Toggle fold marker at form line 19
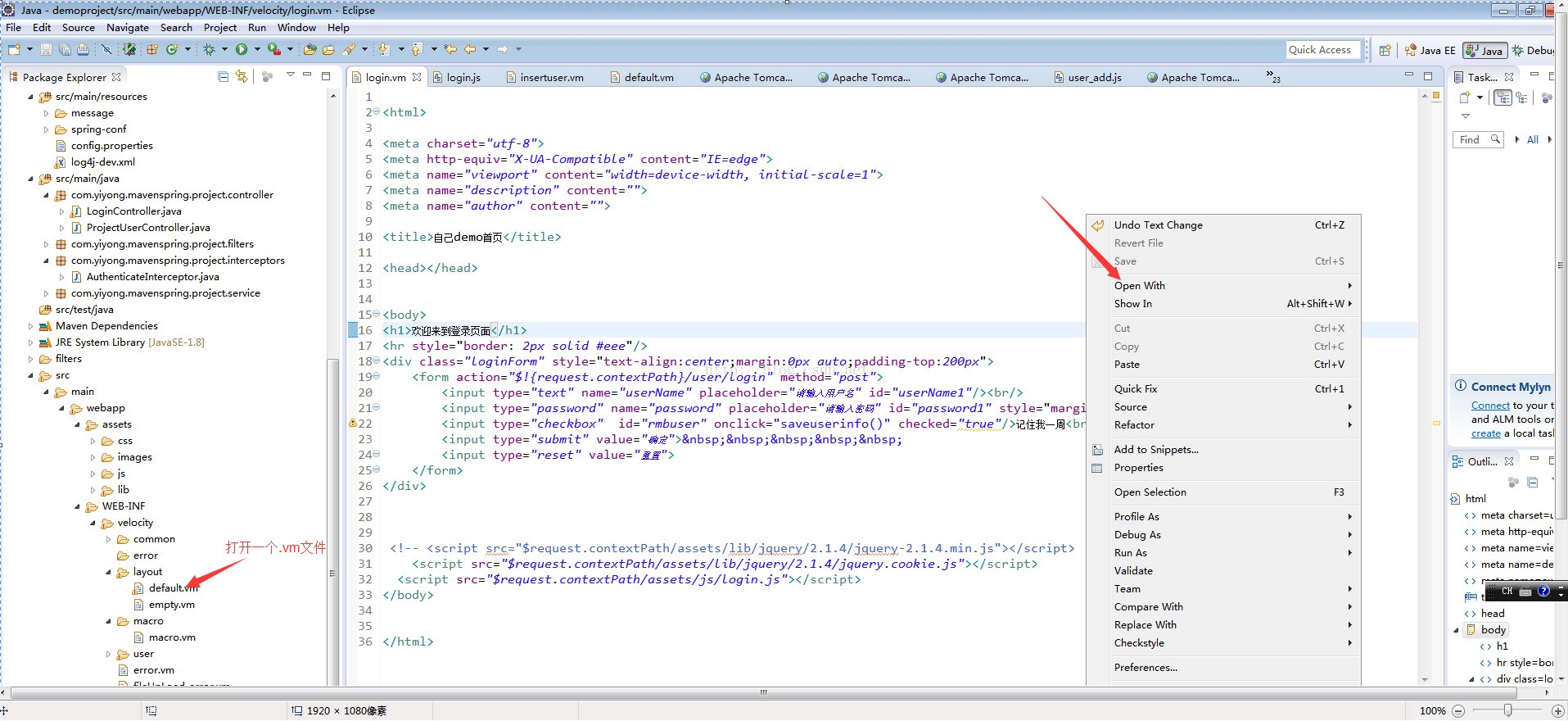This screenshot has width=1568, height=721. coord(376,377)
